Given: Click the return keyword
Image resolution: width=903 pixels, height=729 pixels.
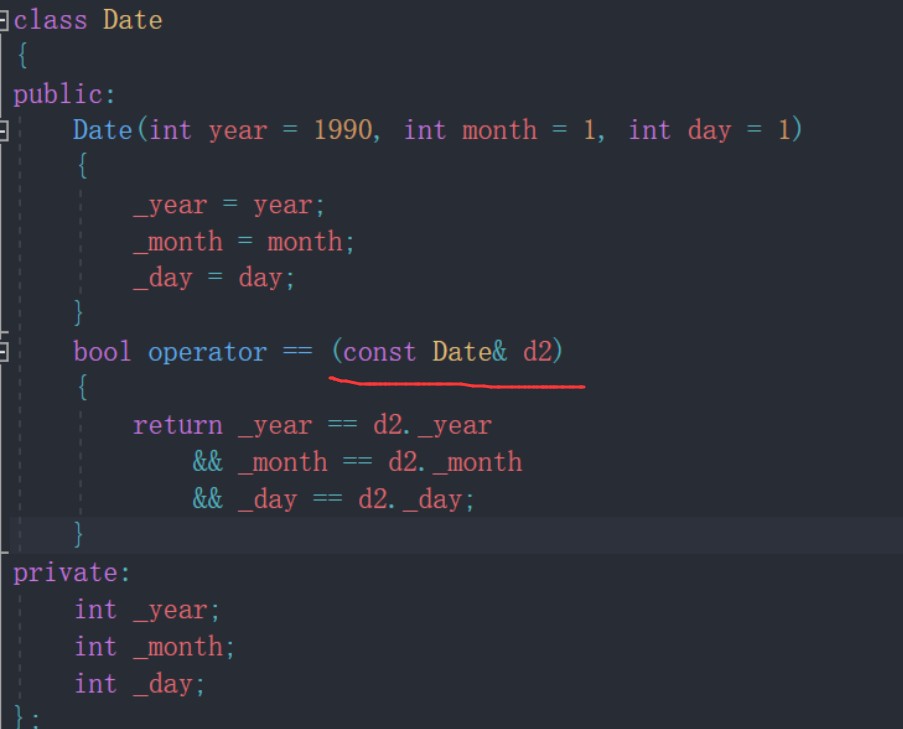Looking at the screenshot, I should click(177, 426).
